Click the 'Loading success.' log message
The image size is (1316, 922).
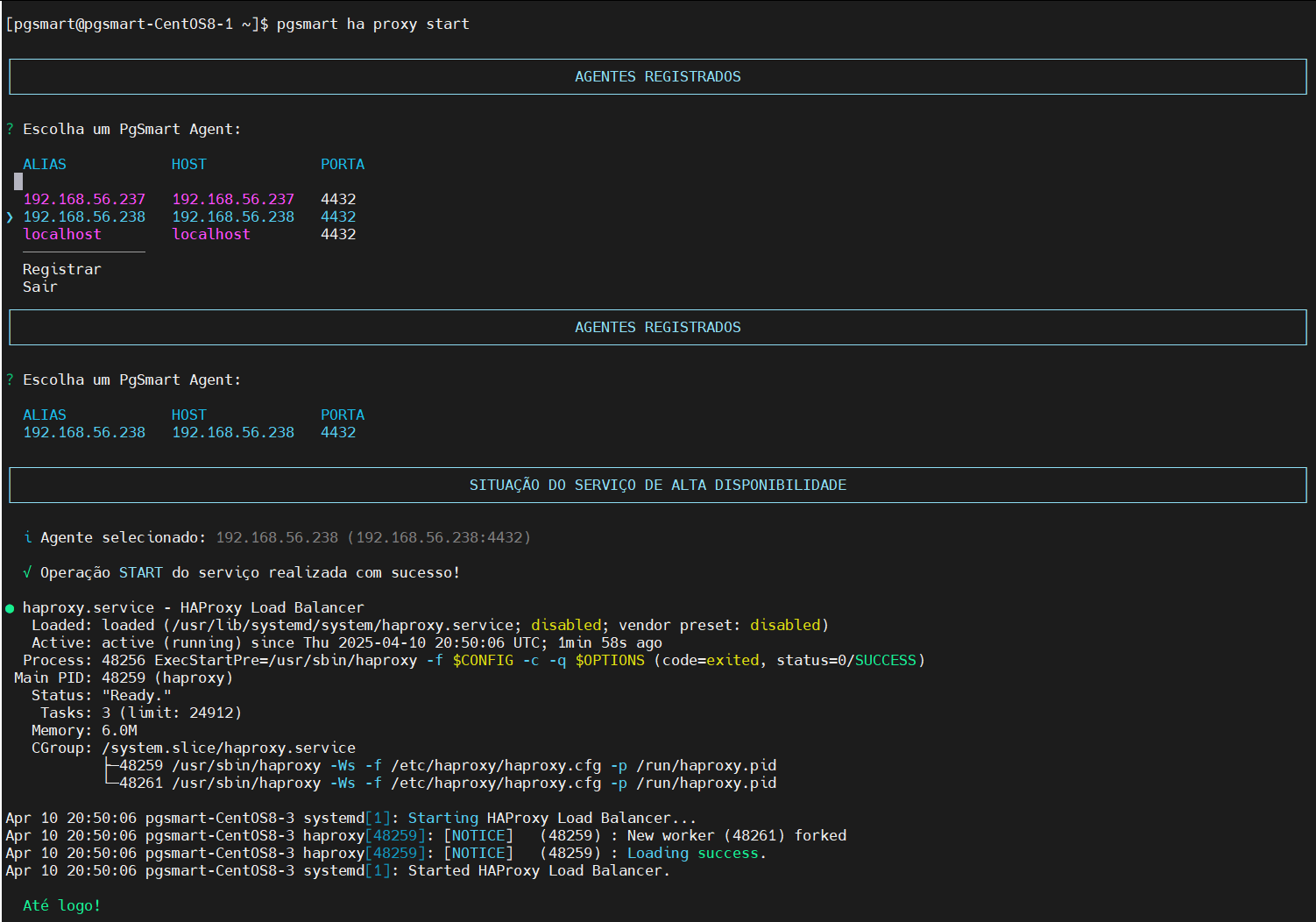tap(697, 853)
